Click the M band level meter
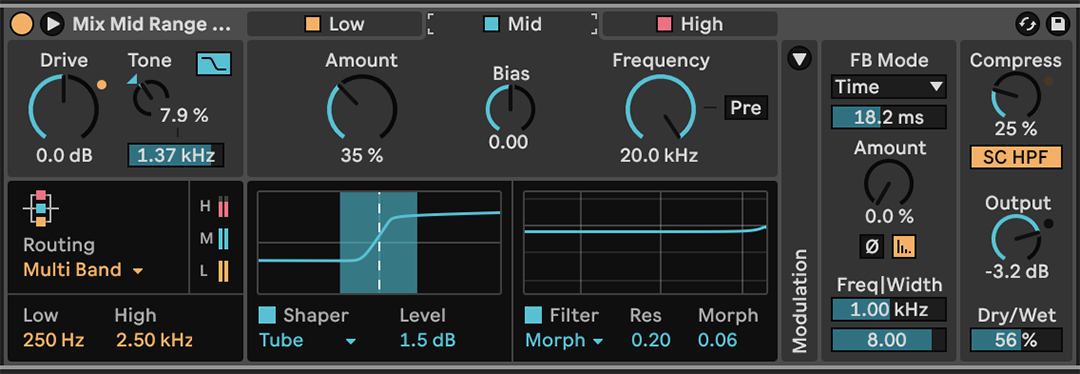1080x374 pixels. click(223, 239)
